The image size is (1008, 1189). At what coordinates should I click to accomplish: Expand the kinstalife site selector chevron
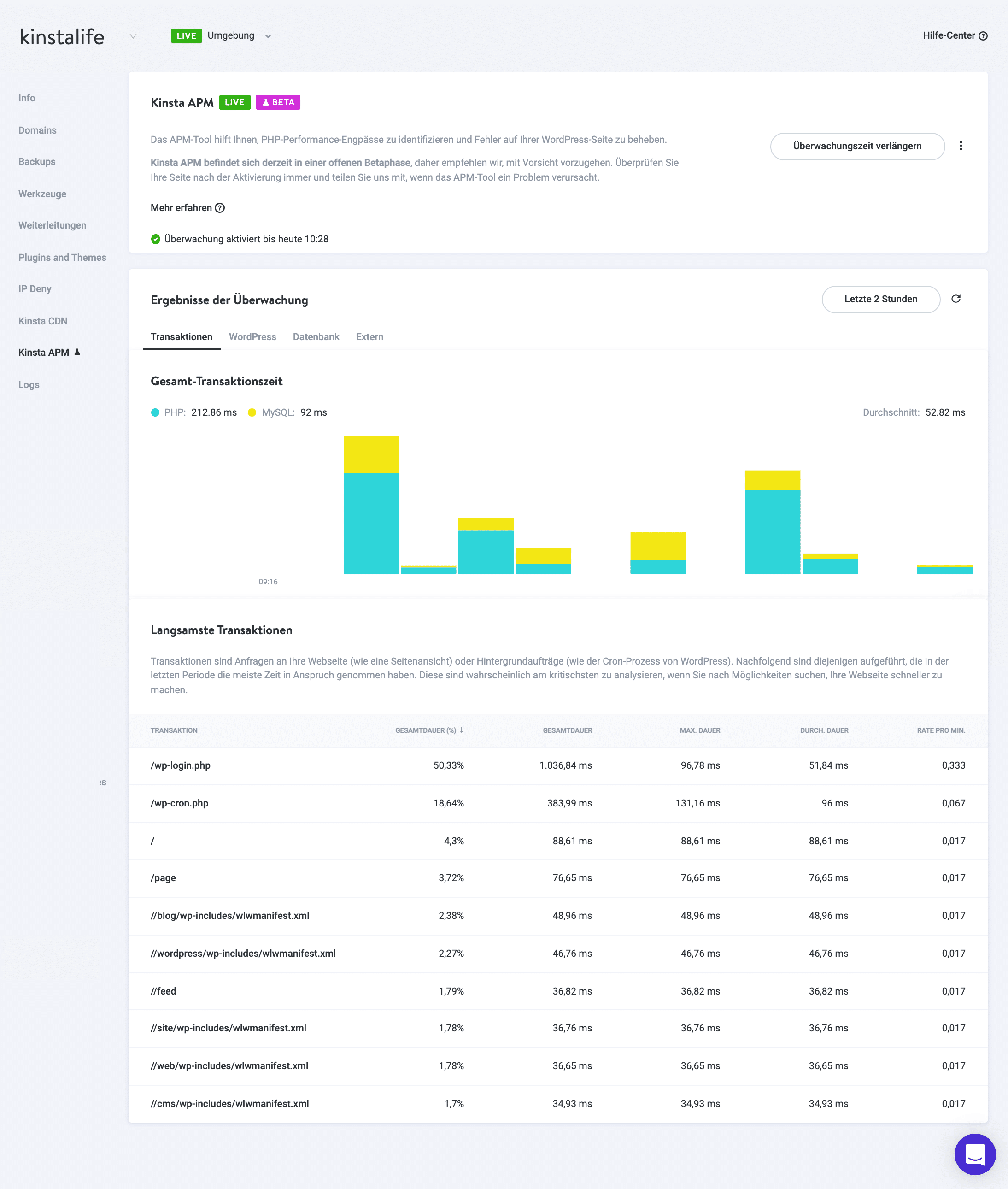coord(134,36)
